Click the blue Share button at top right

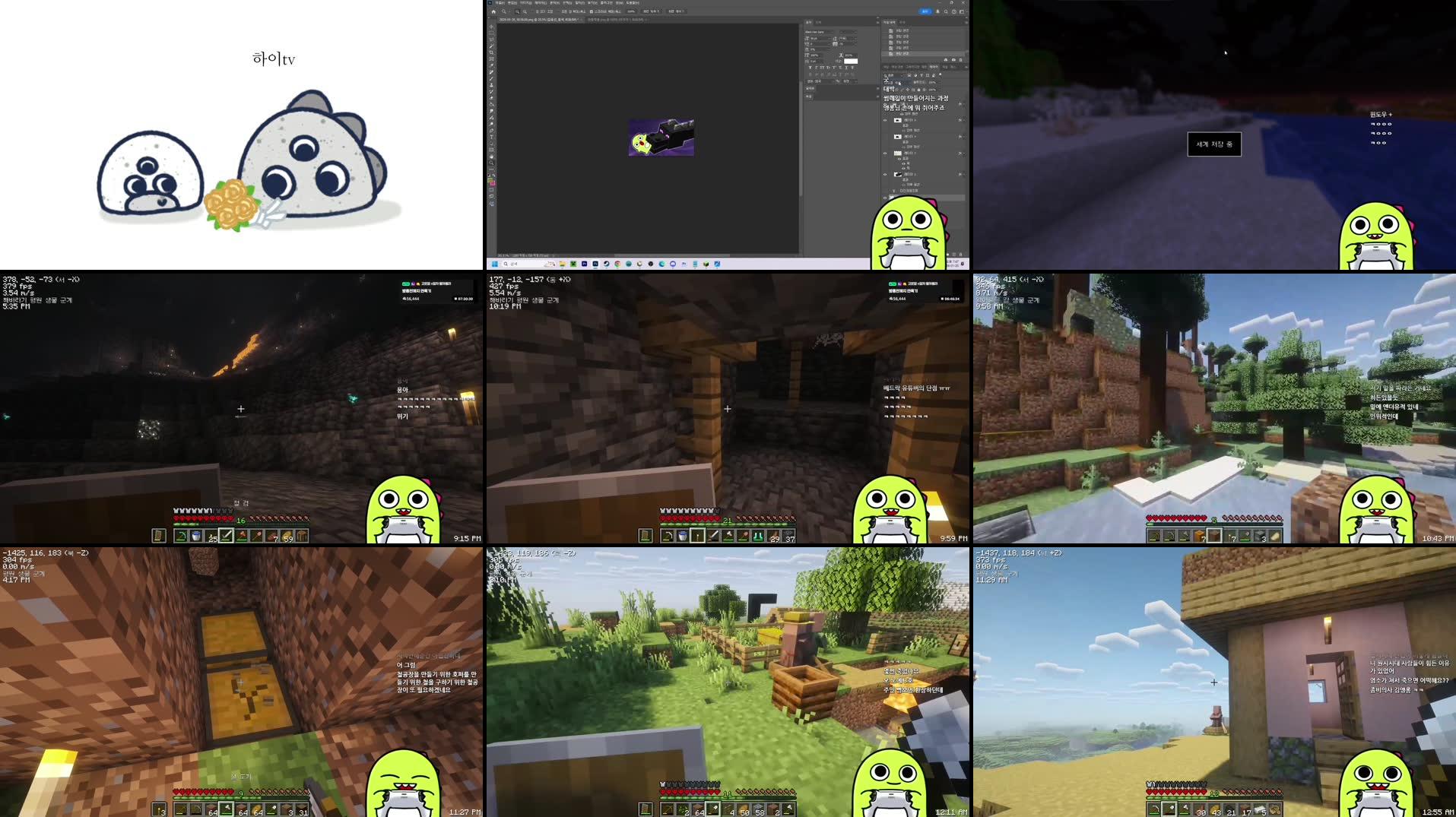coord(924,11)
